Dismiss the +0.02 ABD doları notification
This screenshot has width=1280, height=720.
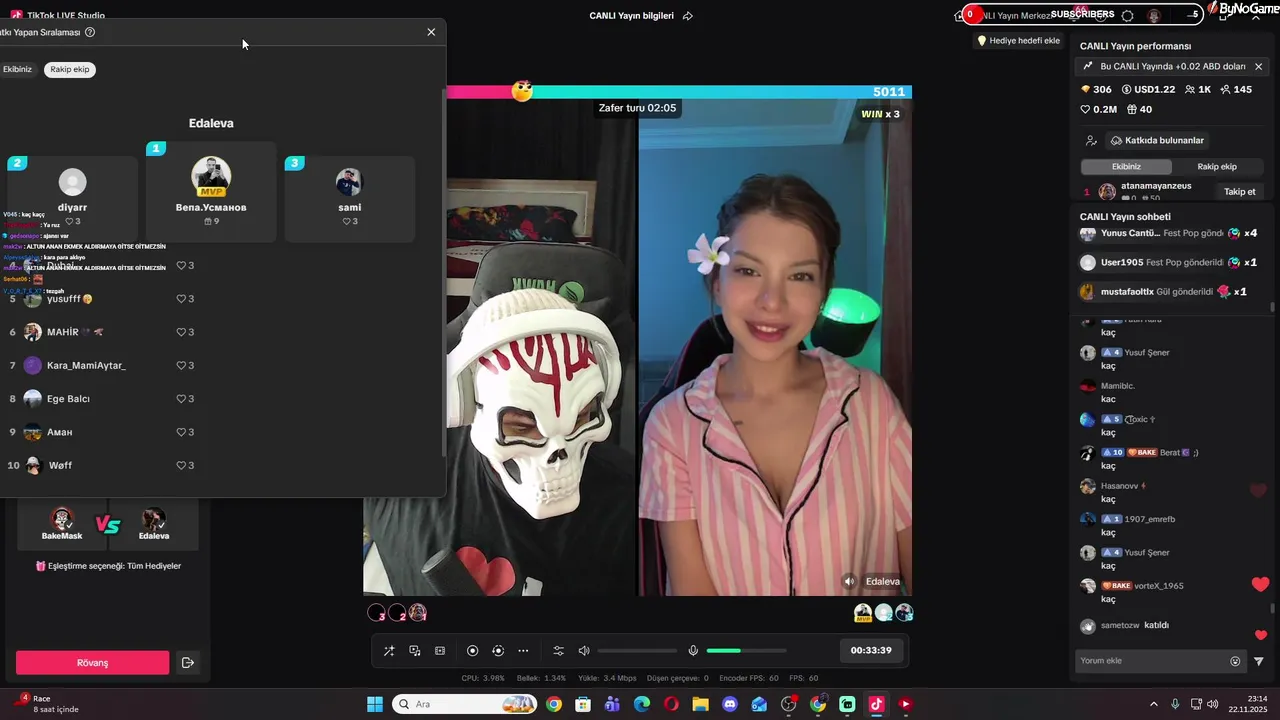pyautogui.click(x=1258, y=66)
